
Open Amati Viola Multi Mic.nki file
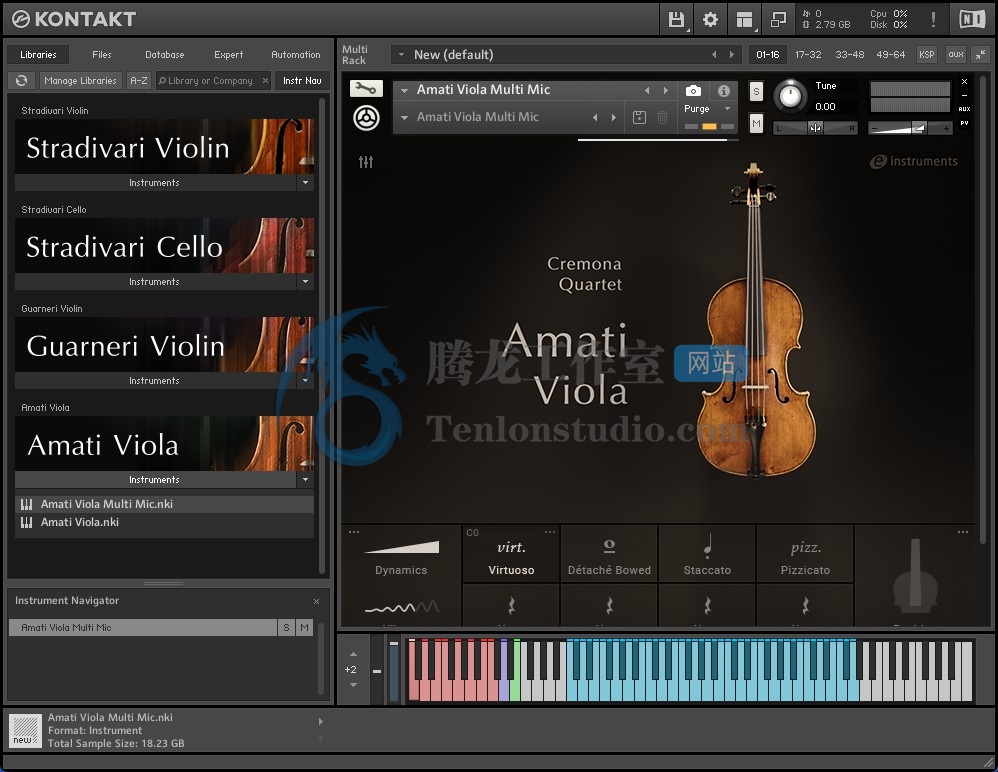pos(164,504)
